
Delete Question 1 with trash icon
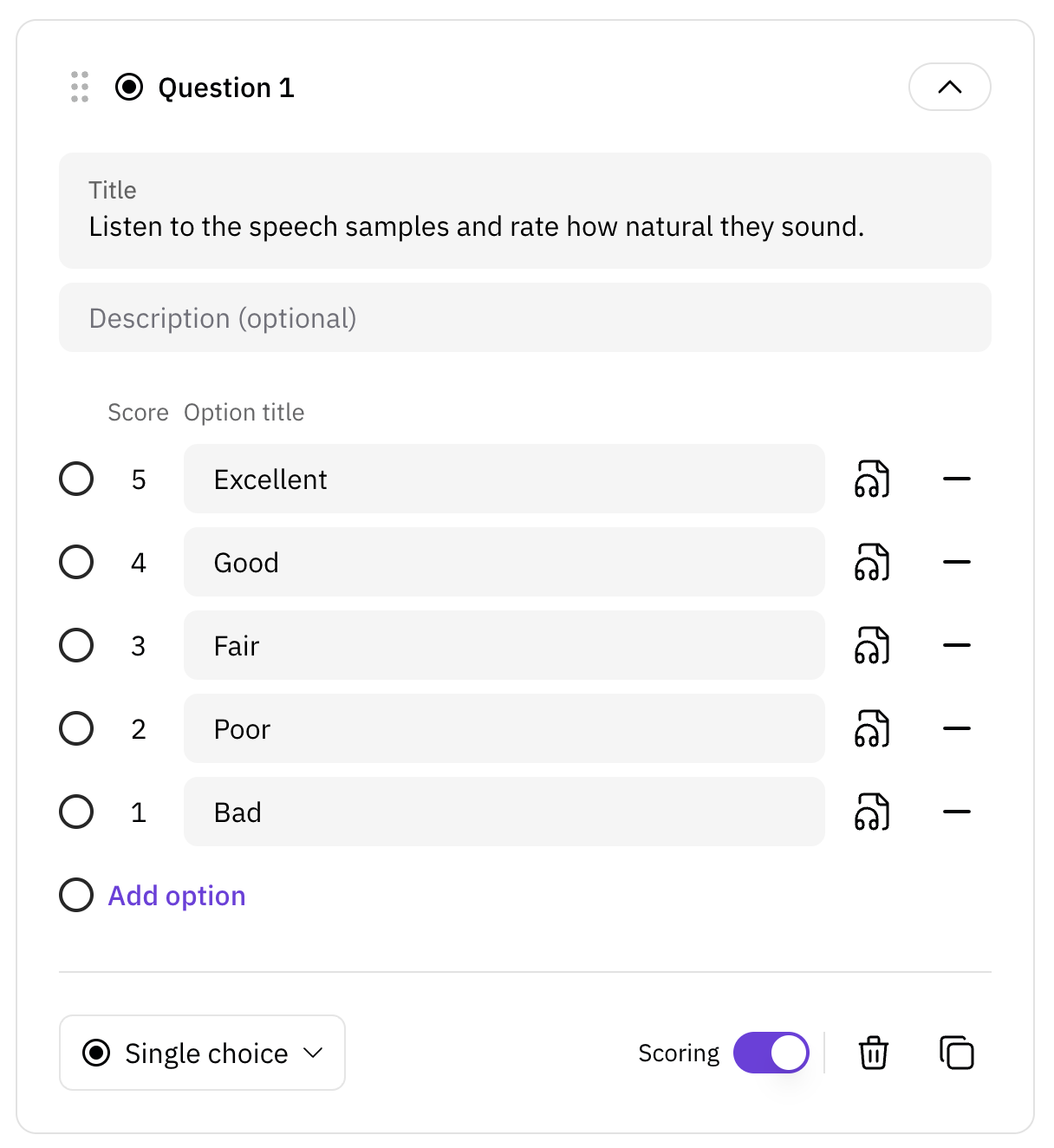click(x=873, y=1053)
